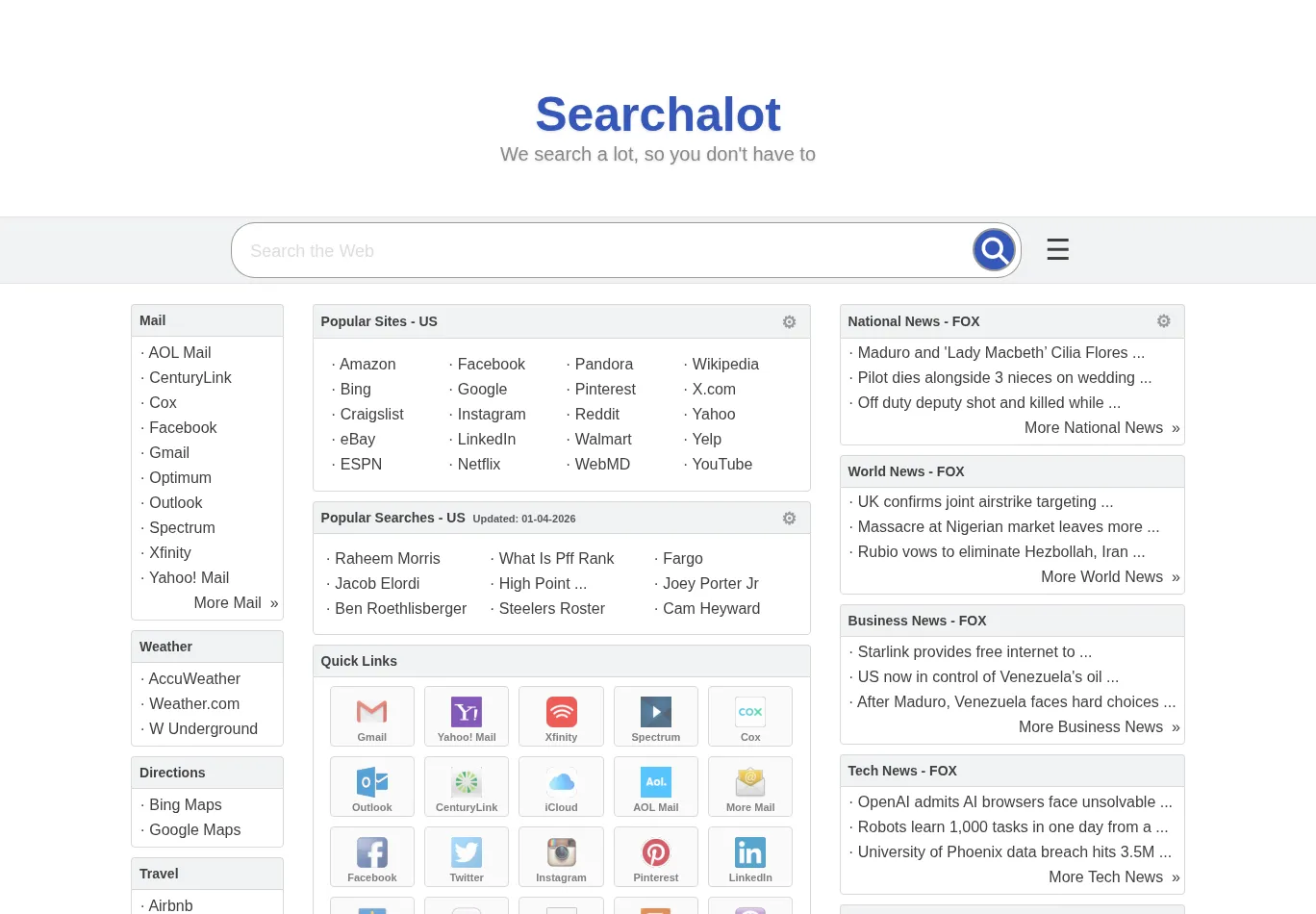This screenshot has height=914, width=1316.
Task: Open the hamburger menu
Action: point(1057,250)
